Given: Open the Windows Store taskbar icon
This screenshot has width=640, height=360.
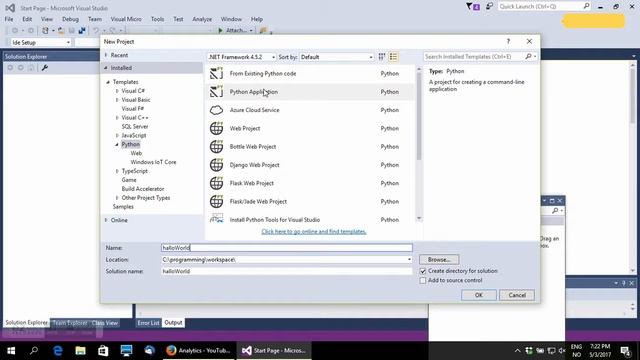Looking at the screenshot, I should 103,350.
